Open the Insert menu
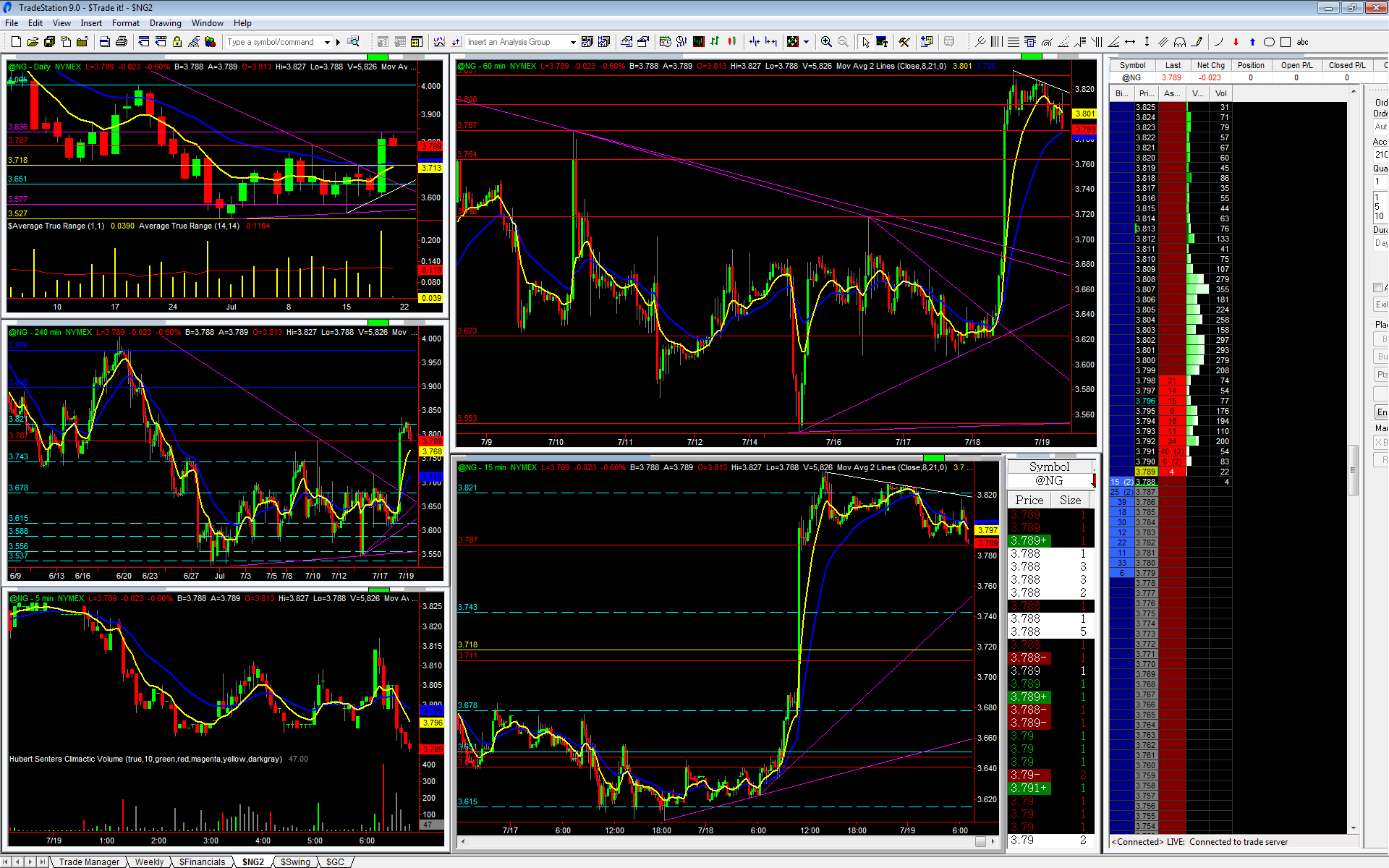This screenshot has height=868, width=1389. 91,23
